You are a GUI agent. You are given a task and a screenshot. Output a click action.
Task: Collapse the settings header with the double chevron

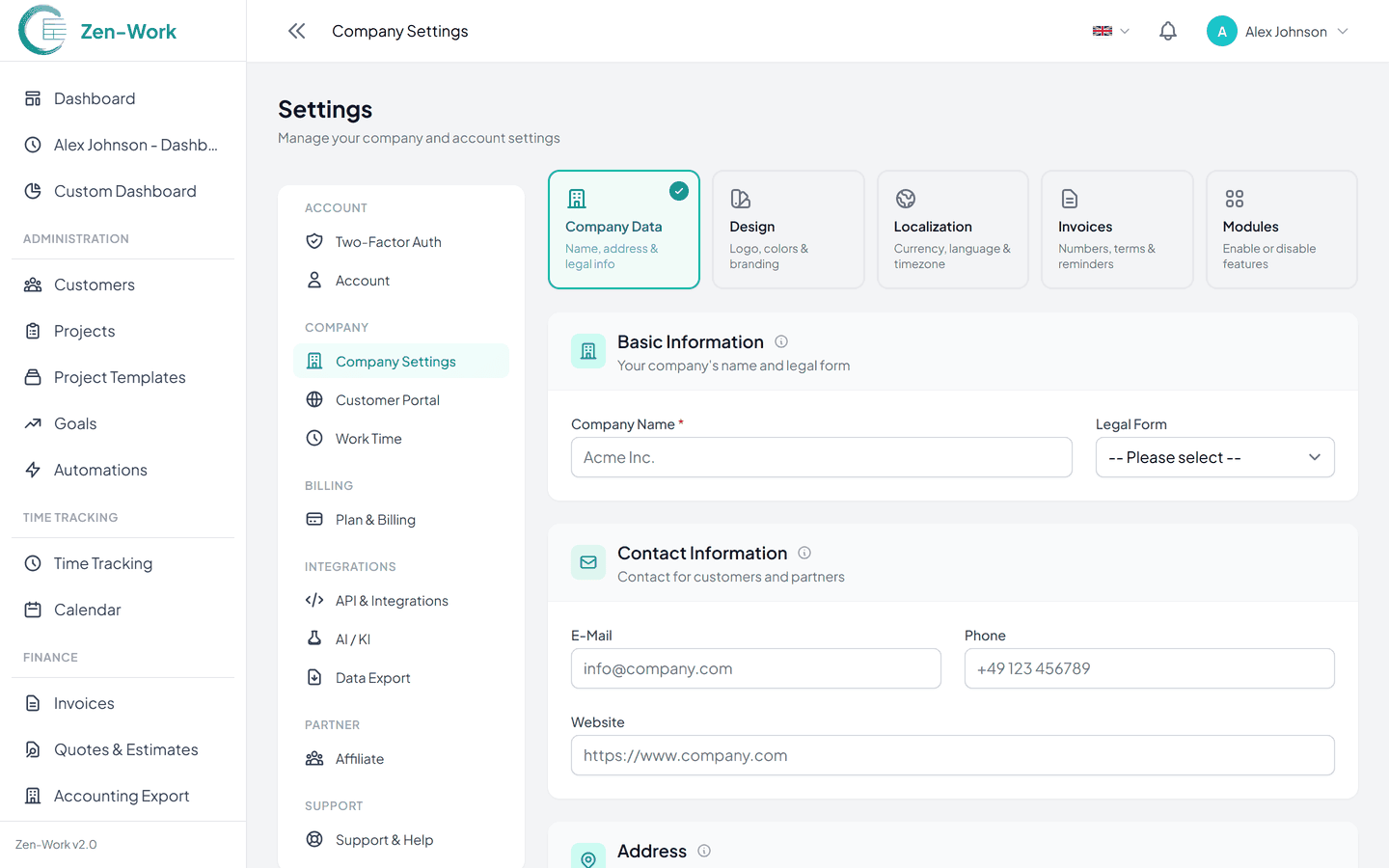pyautogui.click(x=296, y=30)
